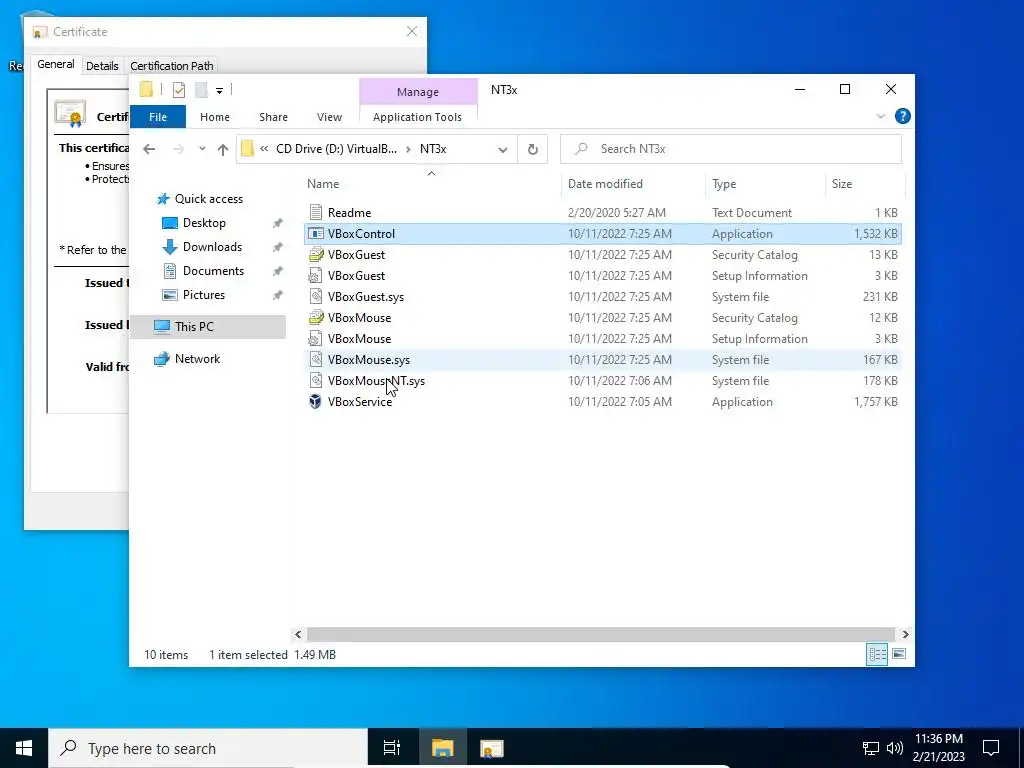Click the VBoxMouseNT.sys file icon

[316, 381]
